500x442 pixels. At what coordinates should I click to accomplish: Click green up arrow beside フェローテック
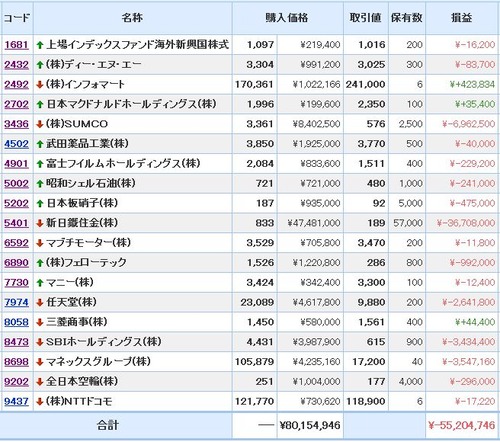(x=40, y=263)
